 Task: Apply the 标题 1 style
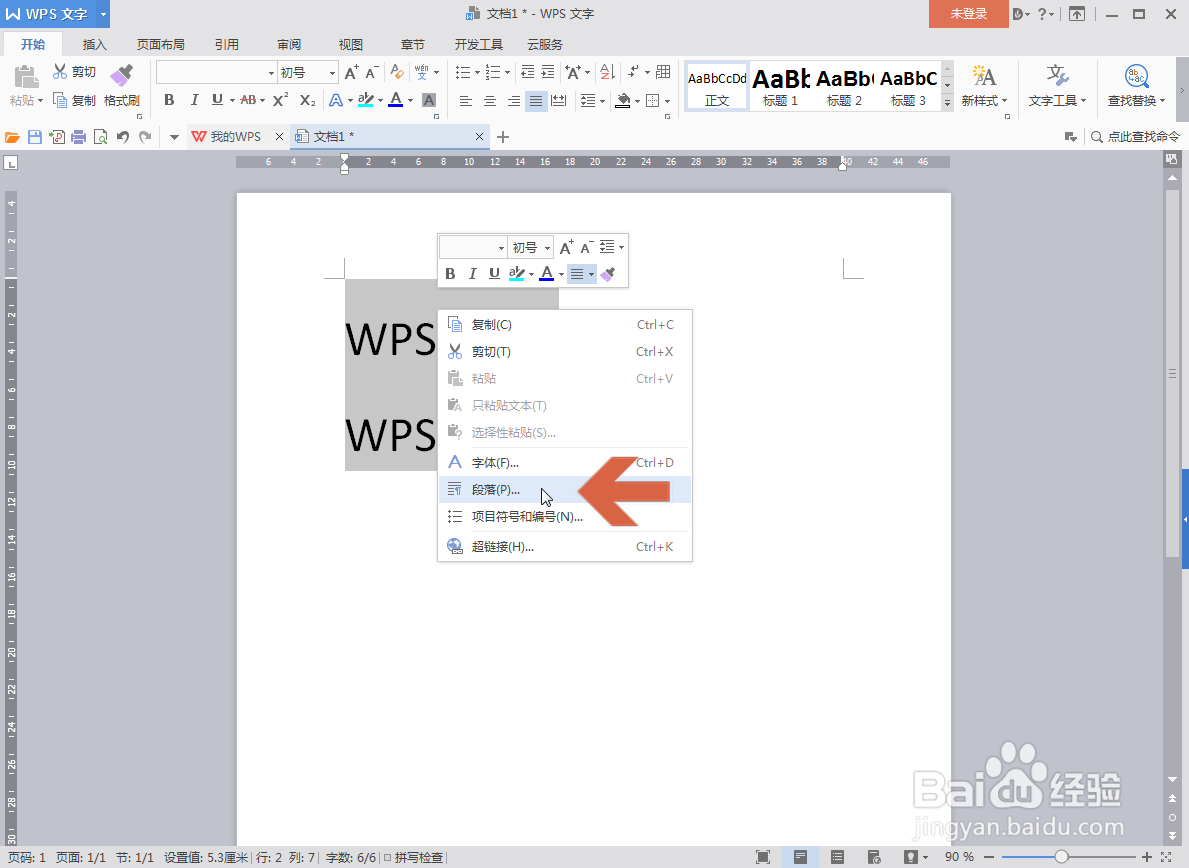click(780, 86)
